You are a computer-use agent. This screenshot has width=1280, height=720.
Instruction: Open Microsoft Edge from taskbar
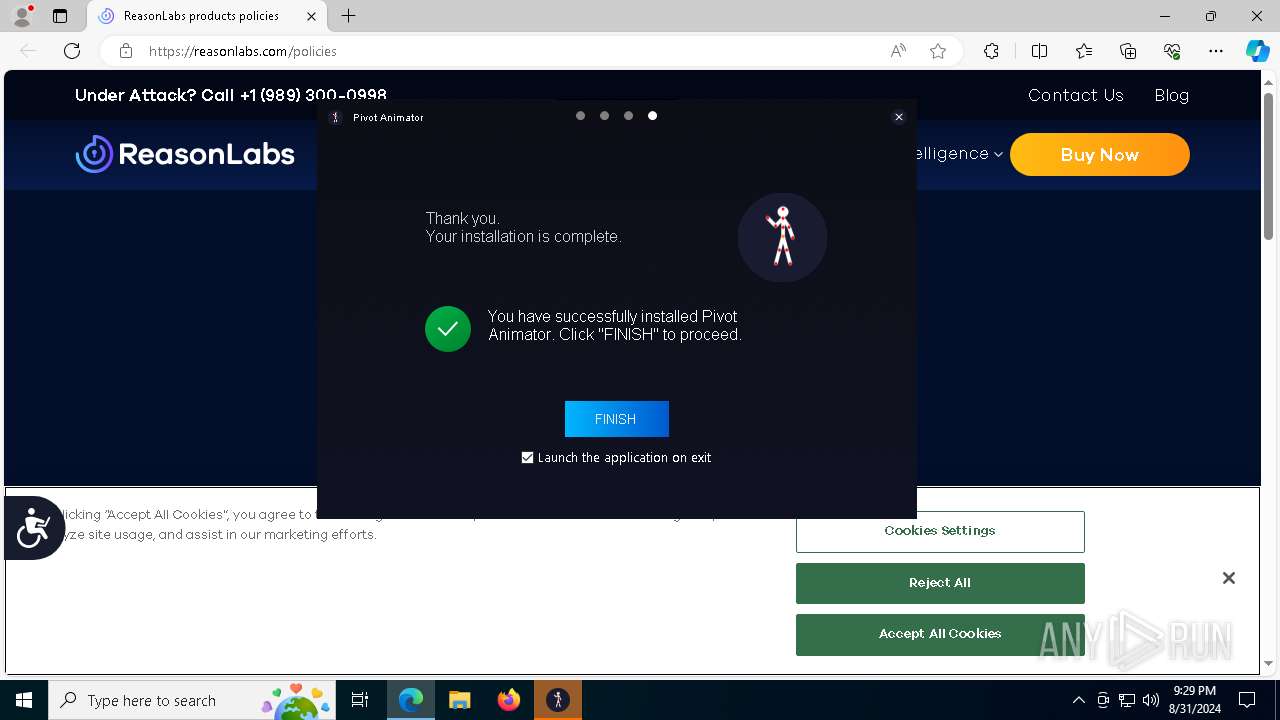coord(411,700)
